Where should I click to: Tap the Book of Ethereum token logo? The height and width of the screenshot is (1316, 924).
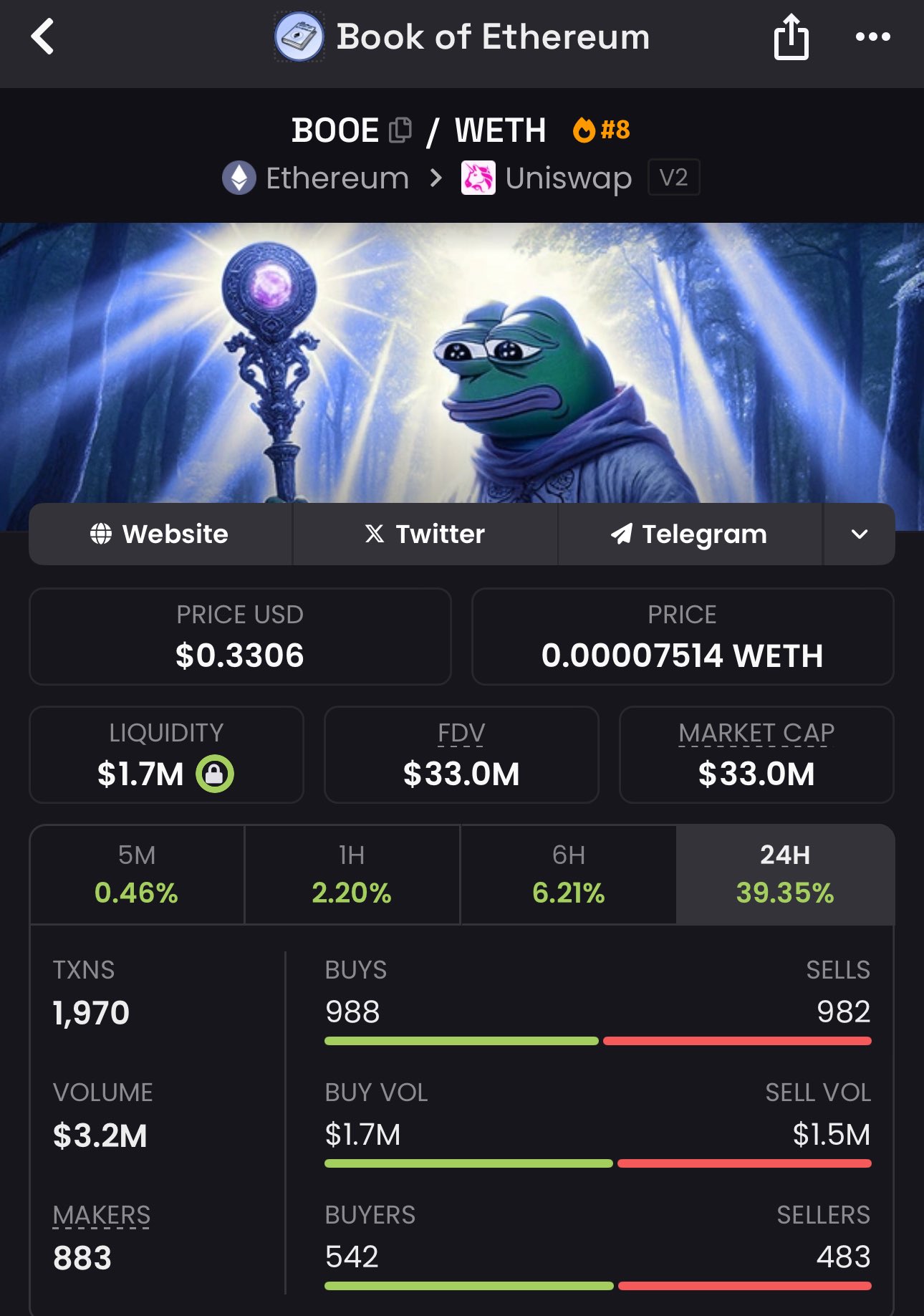[299, 37]
